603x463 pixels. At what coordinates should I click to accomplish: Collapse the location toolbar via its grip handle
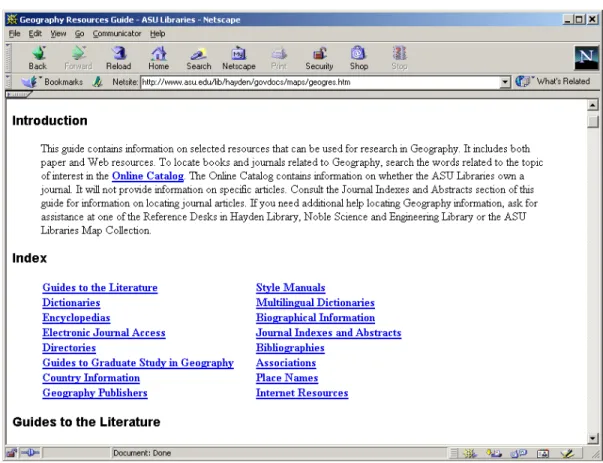pyautogui.click(x=8, y=82)
